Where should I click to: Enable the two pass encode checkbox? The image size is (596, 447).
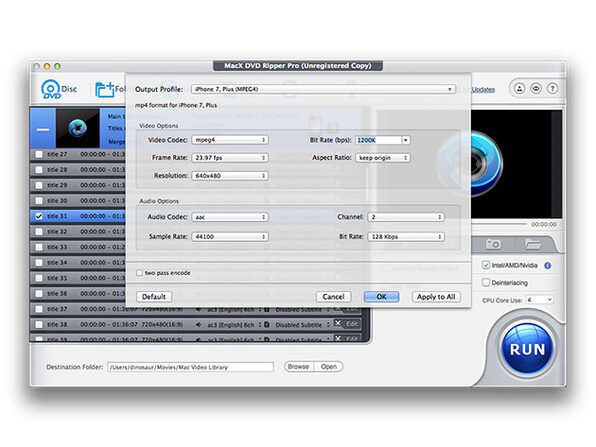(x=139, y=273)
